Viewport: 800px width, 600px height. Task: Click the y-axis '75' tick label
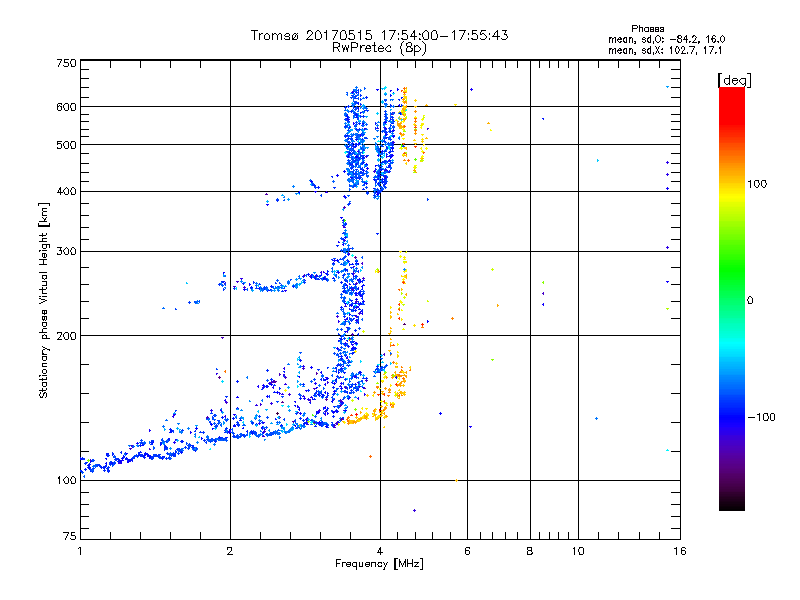(70, 536)
